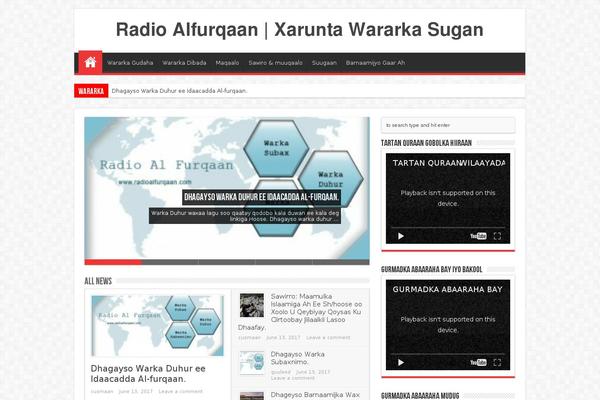Open Tartan Quraan video on YouTube
600x400 pixels.
478,236
